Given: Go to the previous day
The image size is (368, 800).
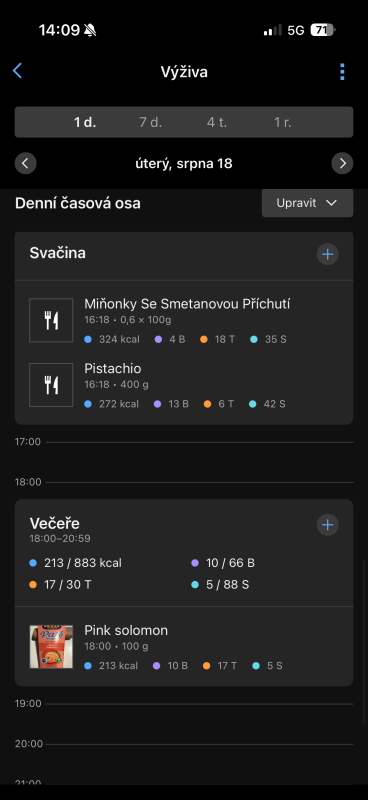Looking at the screenshot, I should (x=26, y=163).
